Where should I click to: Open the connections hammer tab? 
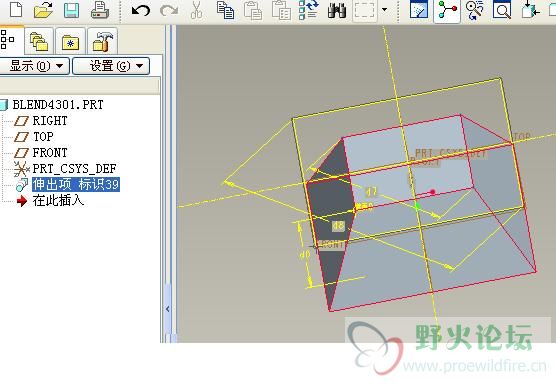coord(102,41)
